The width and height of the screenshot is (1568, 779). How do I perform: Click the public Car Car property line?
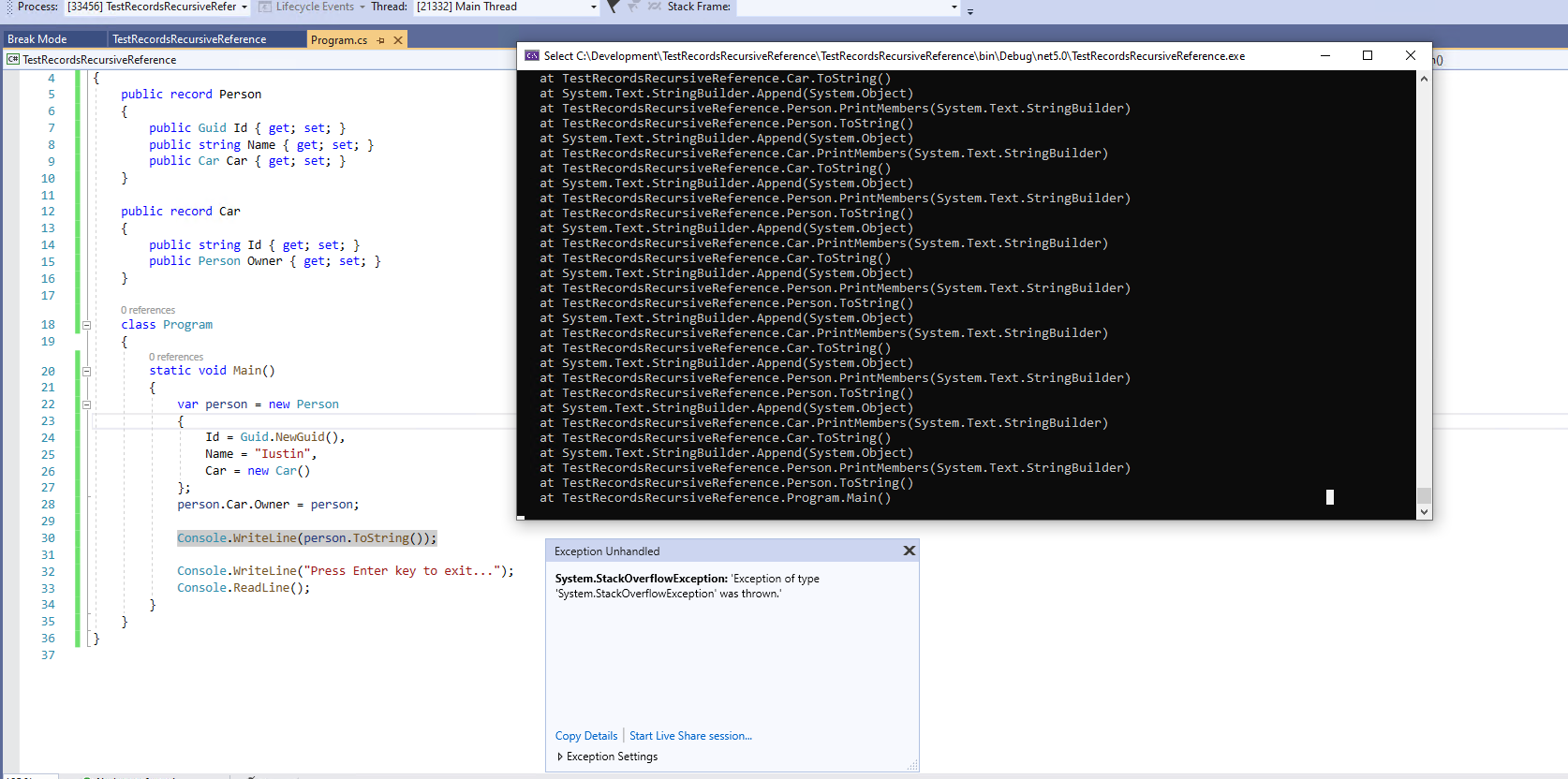click(x=247, y=161)
